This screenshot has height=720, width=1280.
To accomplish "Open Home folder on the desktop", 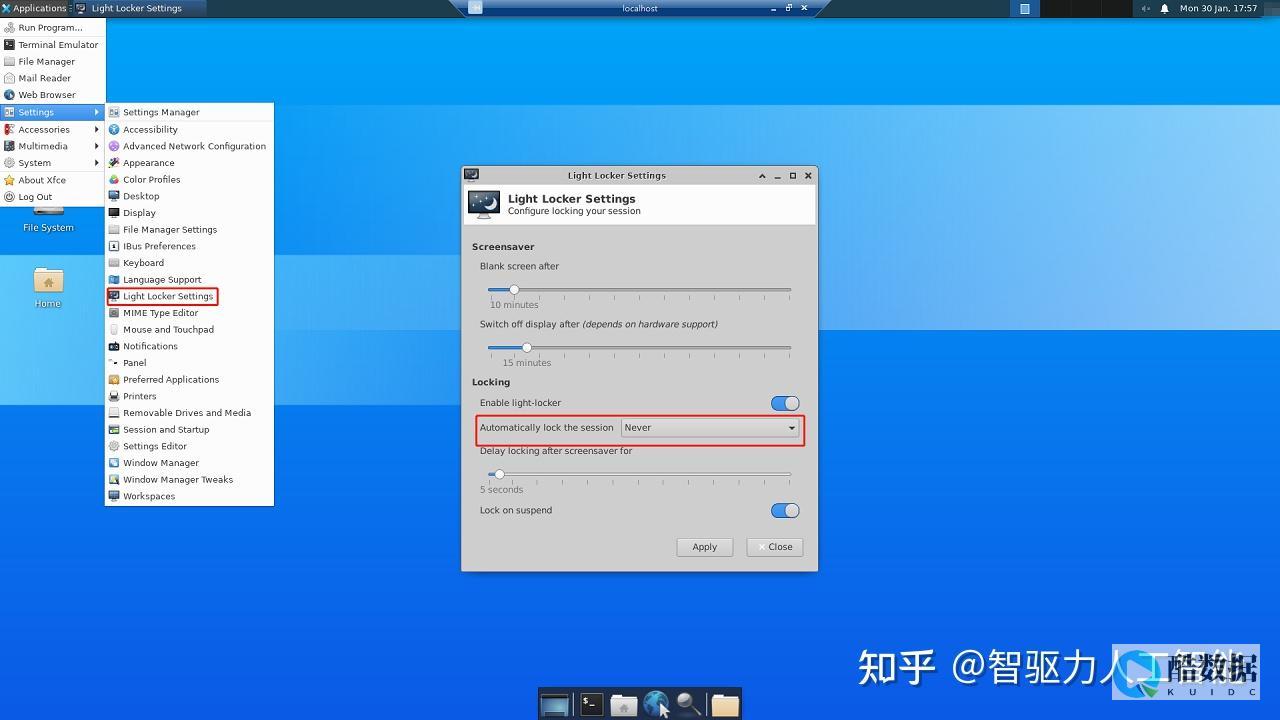I will [48, 287].
